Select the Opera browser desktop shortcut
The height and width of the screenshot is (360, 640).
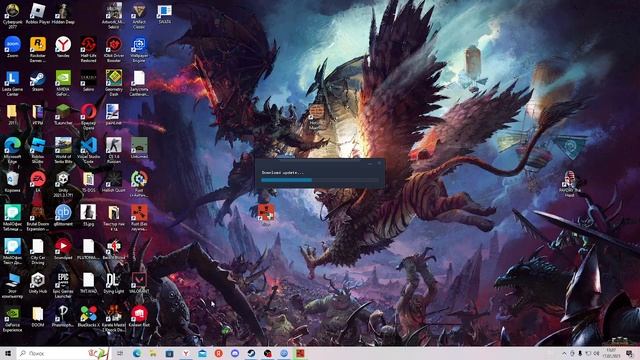(x=88, y=117)
